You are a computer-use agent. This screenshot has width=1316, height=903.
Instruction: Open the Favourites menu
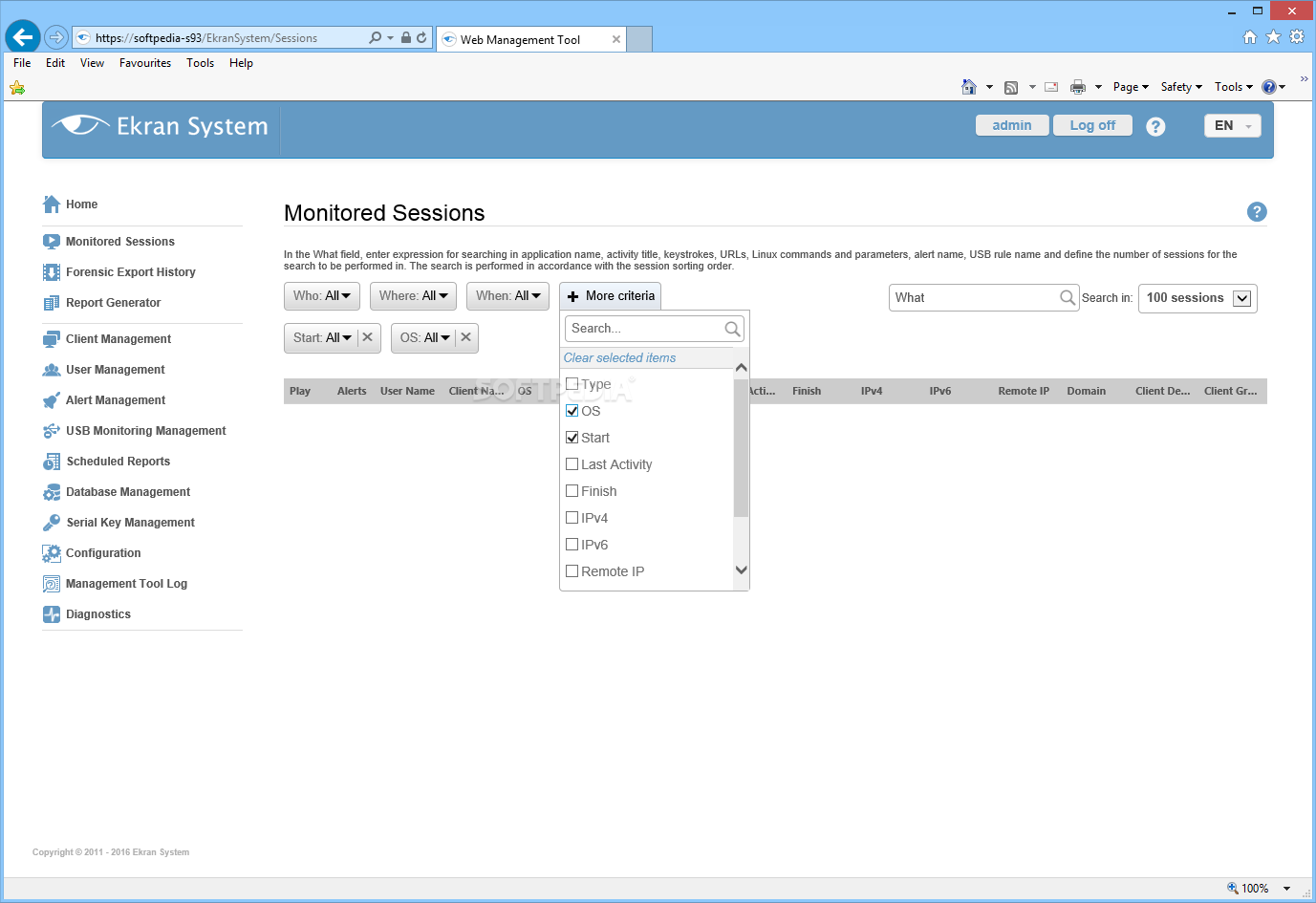145,63
